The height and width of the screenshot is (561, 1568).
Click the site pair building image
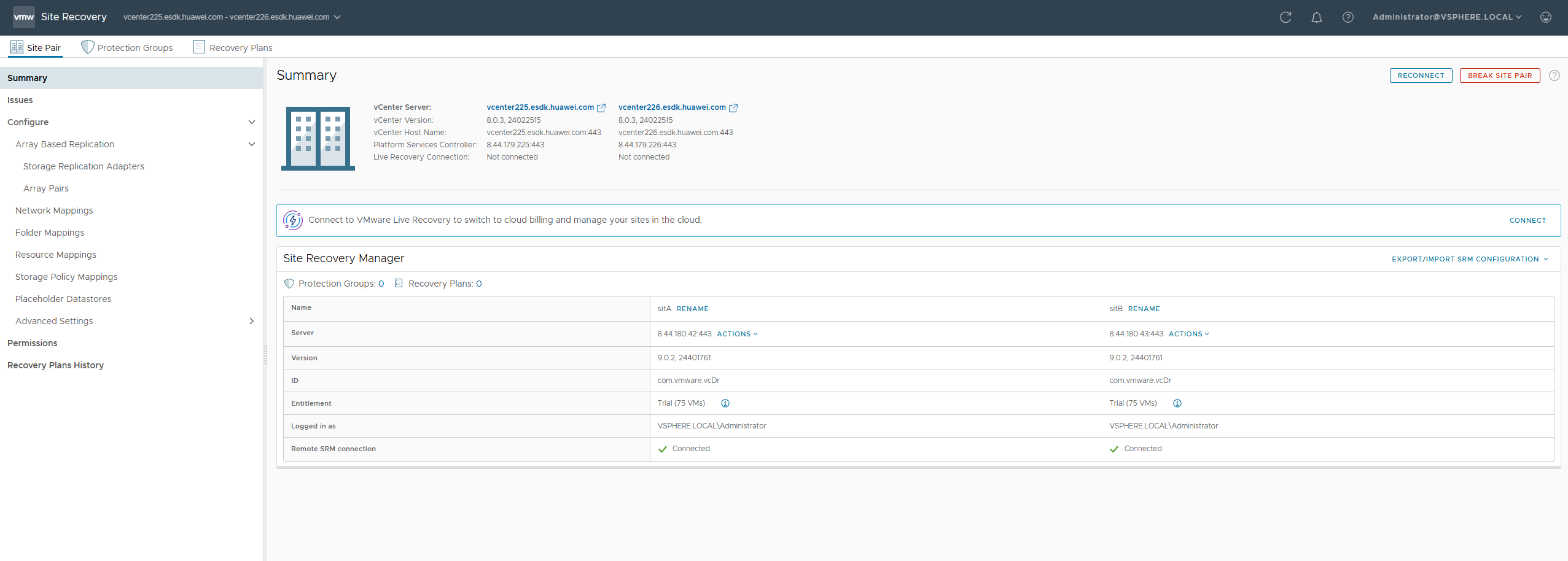[318, 138]
